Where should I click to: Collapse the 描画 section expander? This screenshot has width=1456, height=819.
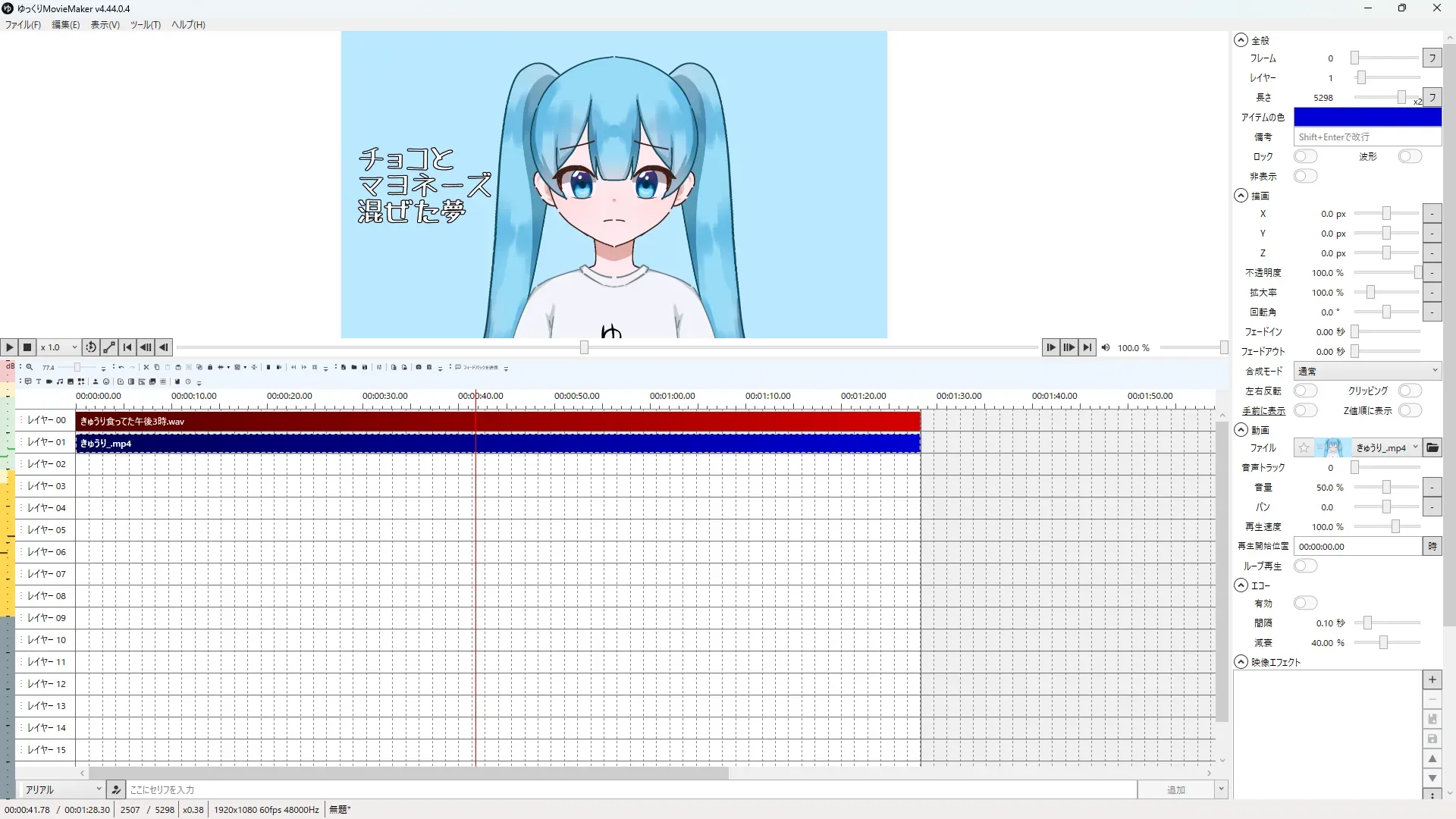(x=1241, y=196)
